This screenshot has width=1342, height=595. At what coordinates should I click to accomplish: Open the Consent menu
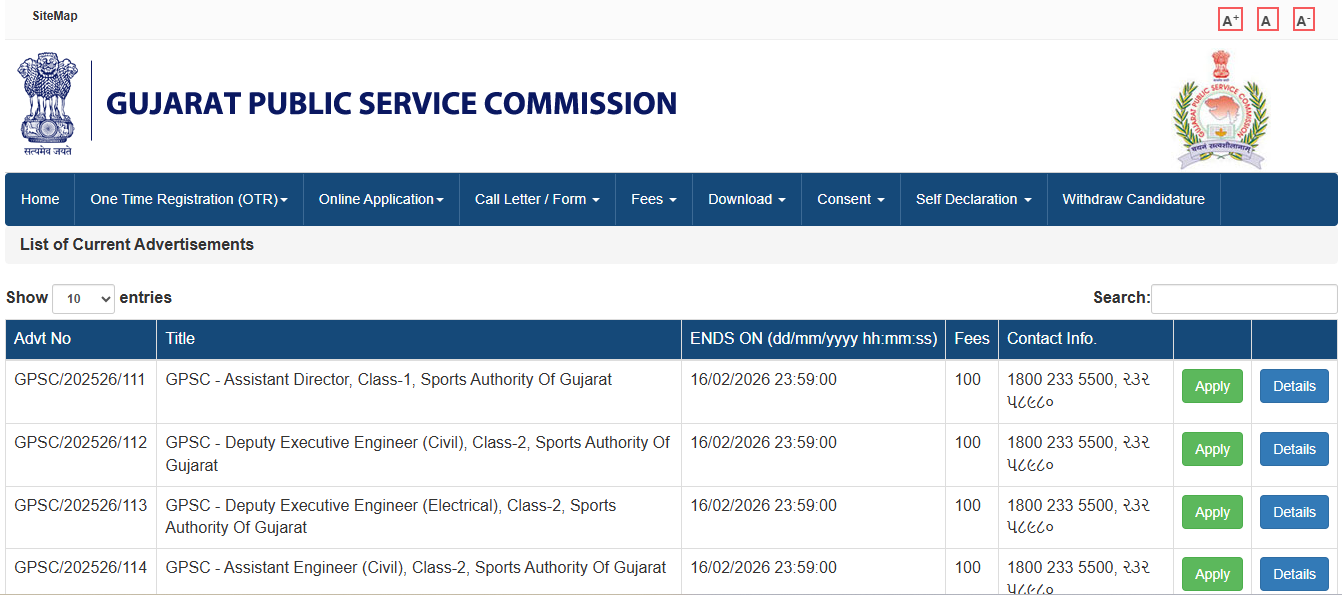coord(850,199)
